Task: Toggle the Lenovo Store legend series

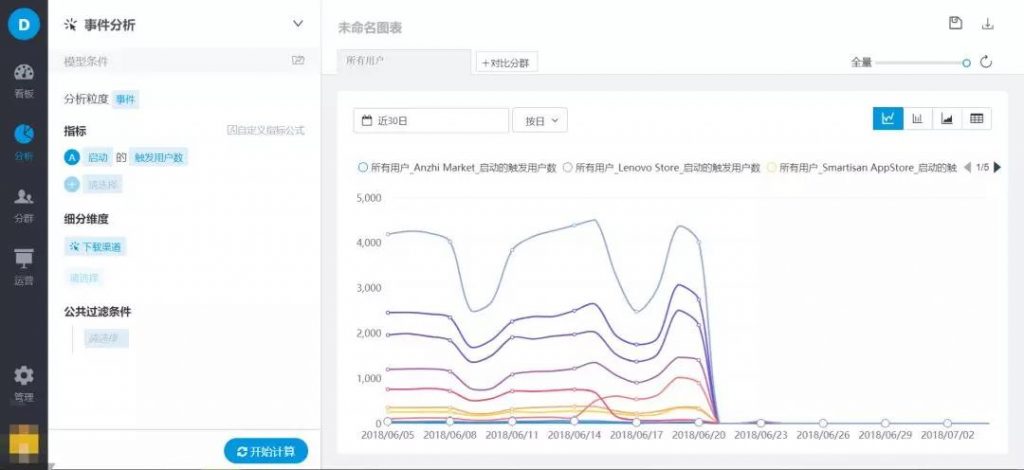Action: point(662,168)
